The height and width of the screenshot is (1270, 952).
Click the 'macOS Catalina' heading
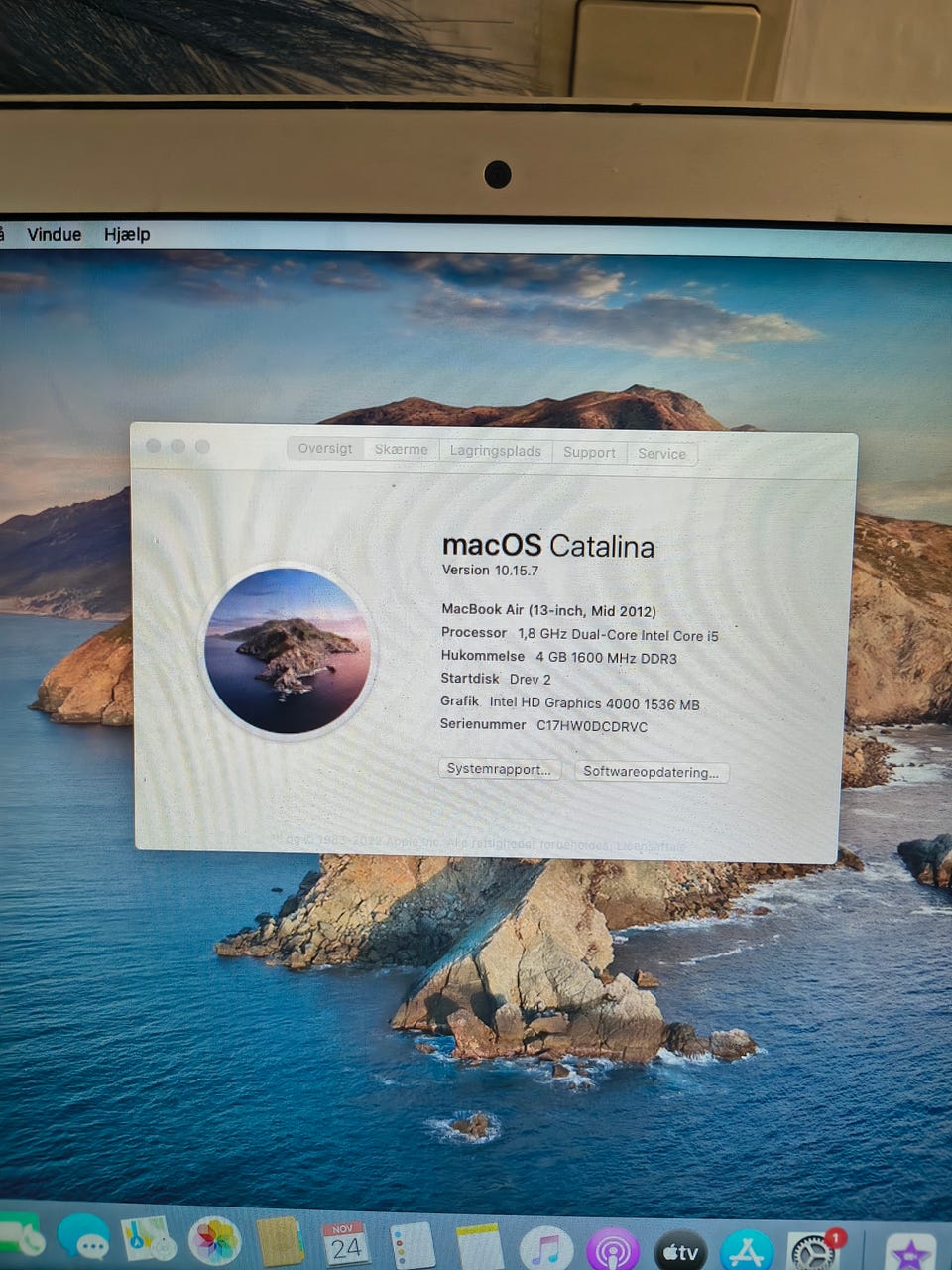pos(547,546)
